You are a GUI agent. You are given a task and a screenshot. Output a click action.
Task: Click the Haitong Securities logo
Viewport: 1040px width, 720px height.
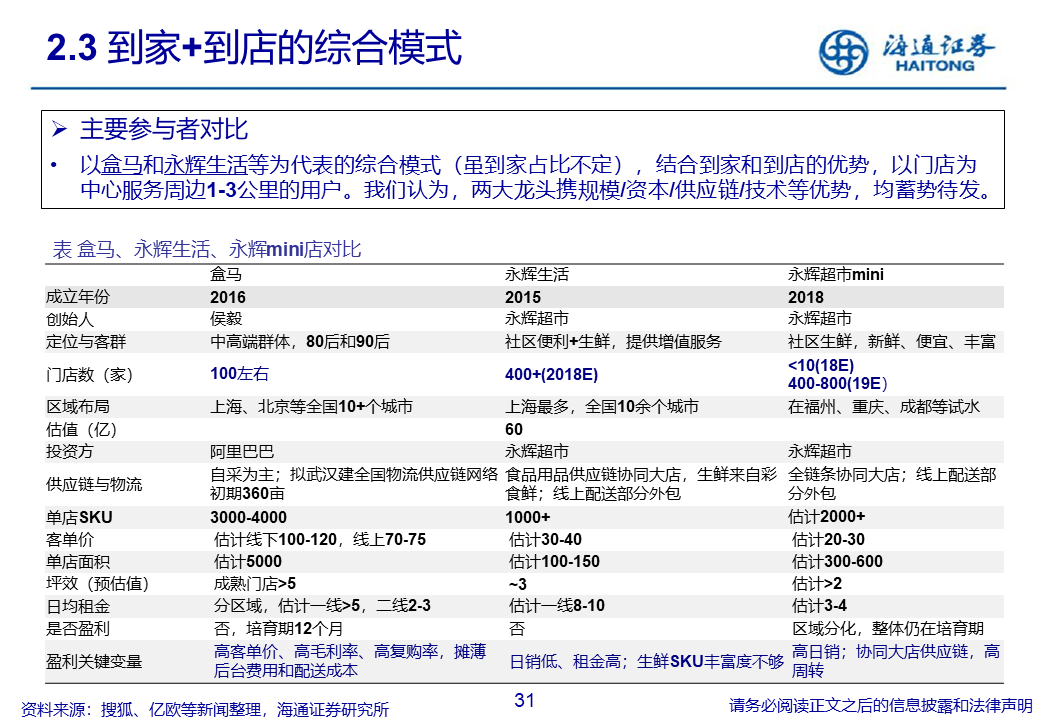[x=906, y=51]
